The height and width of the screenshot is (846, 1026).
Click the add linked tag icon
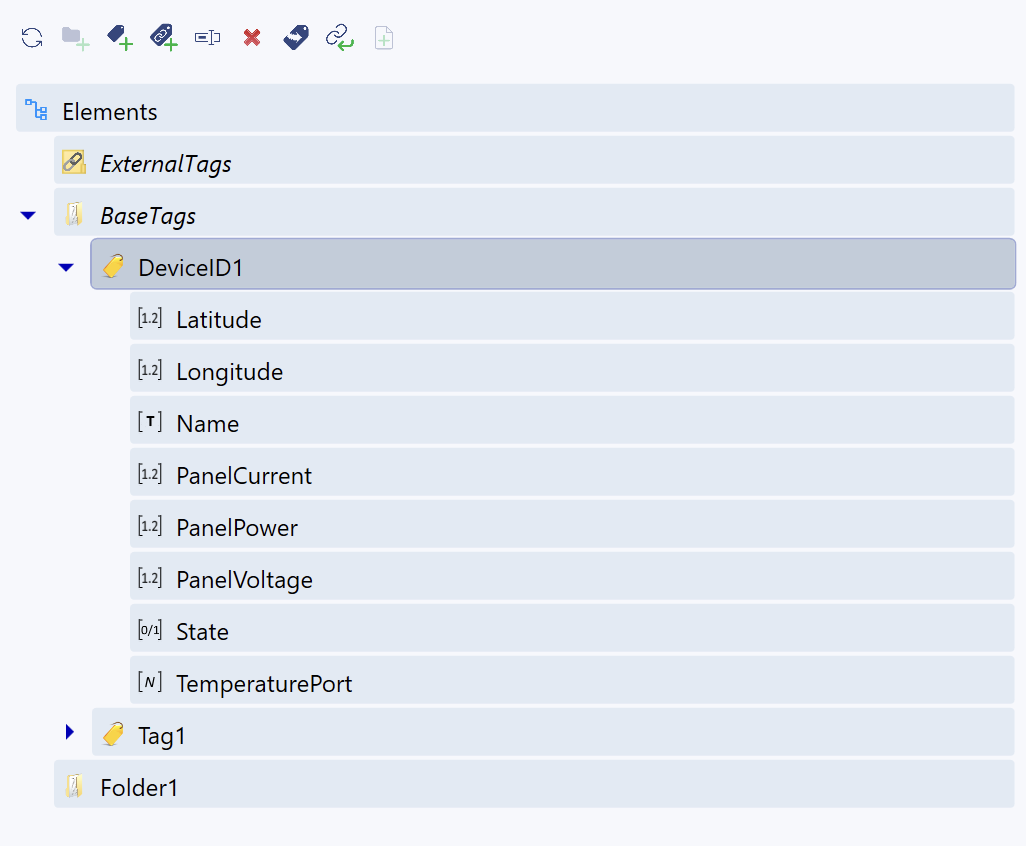[x=164, y=38]
